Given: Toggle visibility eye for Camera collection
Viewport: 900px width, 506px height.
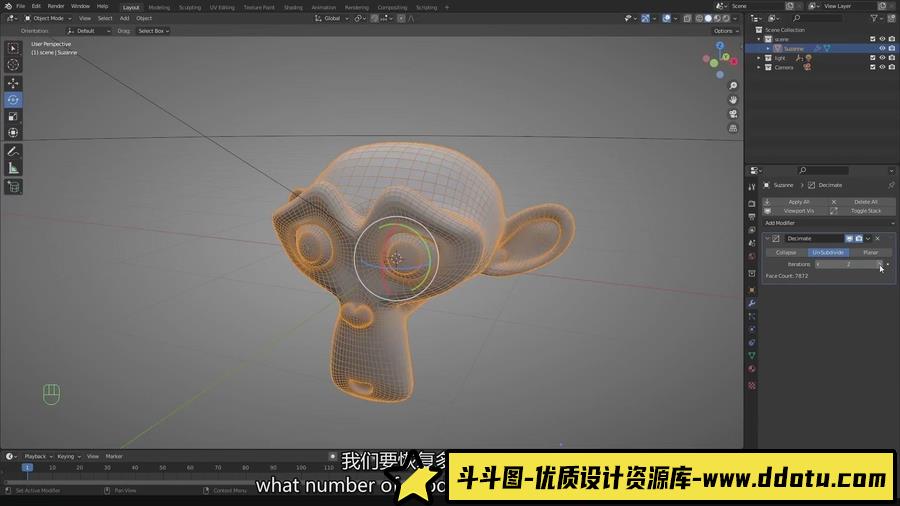Looking at the screenshot, I should tap(882, 67).
